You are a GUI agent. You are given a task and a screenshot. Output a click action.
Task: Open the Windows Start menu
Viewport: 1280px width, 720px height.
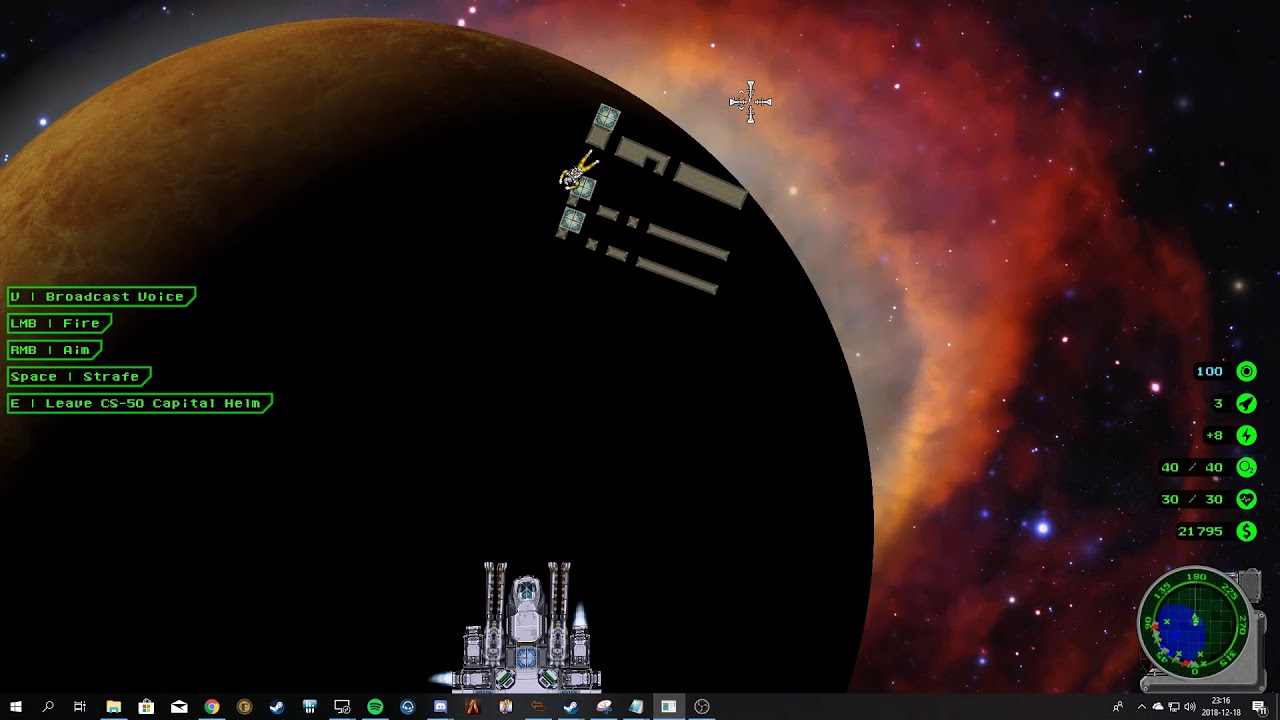click(15, 707)
